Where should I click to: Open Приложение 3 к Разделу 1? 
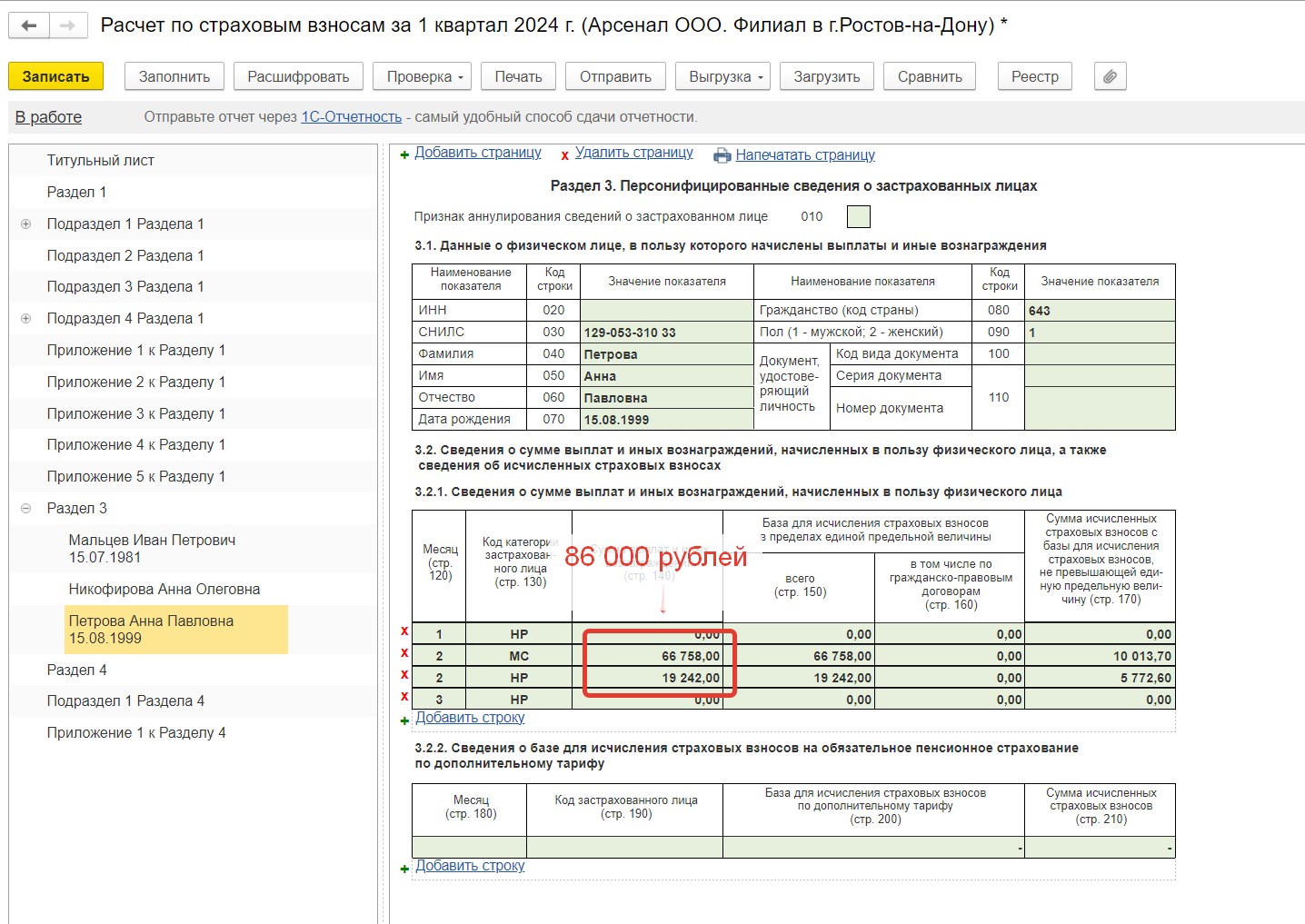tap(136, 413)
